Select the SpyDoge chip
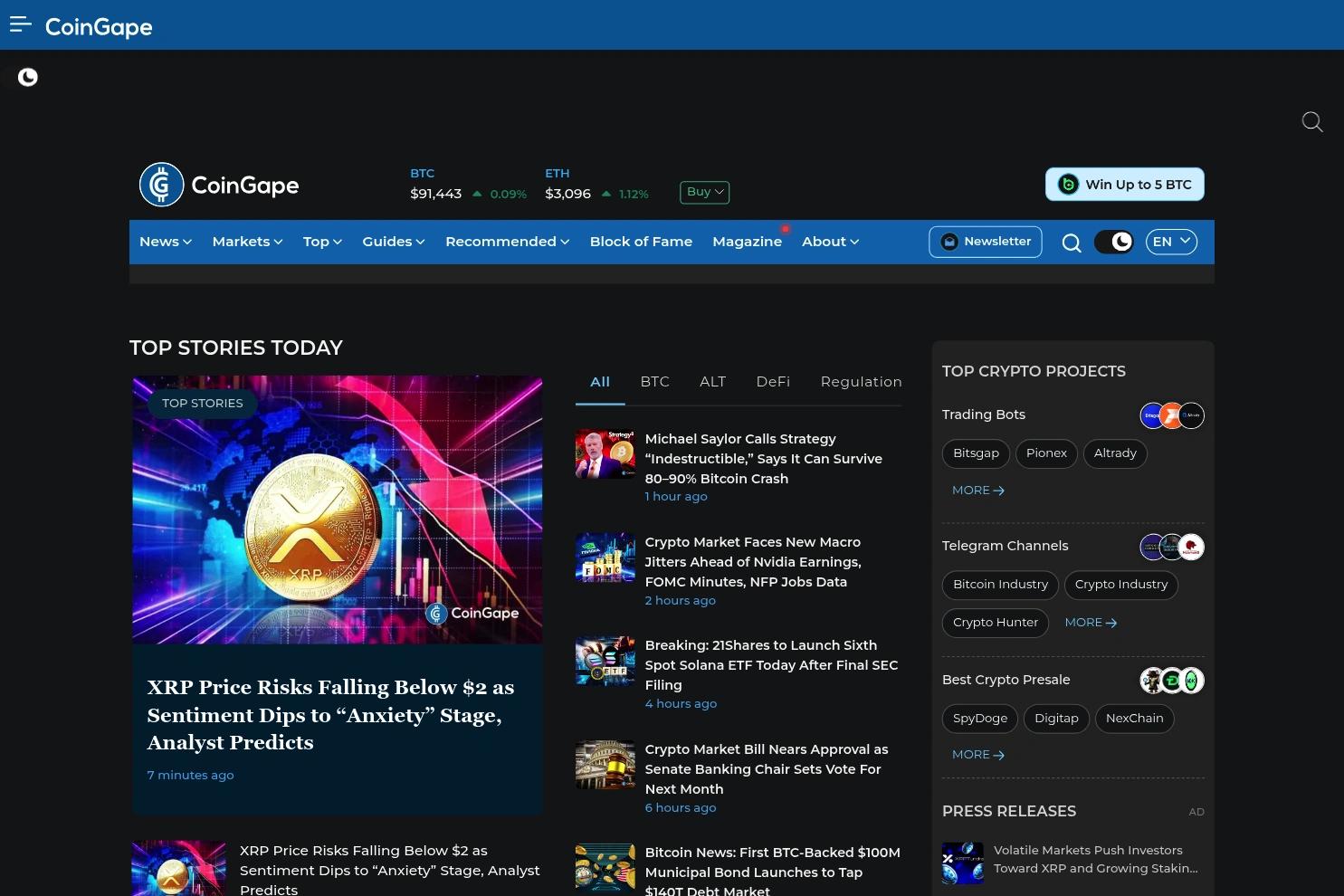Image resolution: width=1344 pixels, height=896 pixels. pyautogui.click(x=980, y=719)
